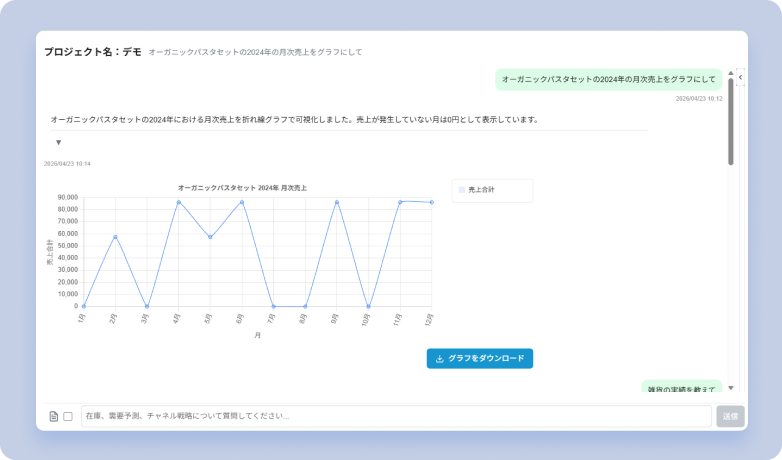Click the 12月 data point on the chart
Screen dimensions: 782x460
431,203
